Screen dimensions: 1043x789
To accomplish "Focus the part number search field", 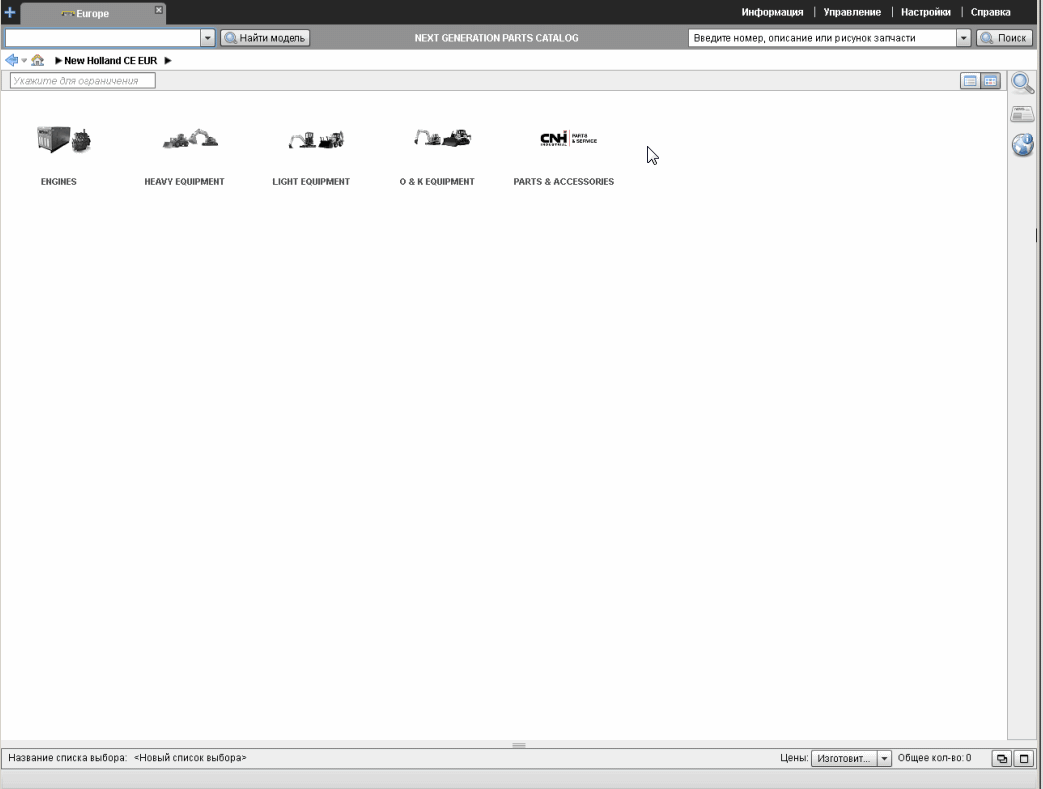I will coord(822,38).
